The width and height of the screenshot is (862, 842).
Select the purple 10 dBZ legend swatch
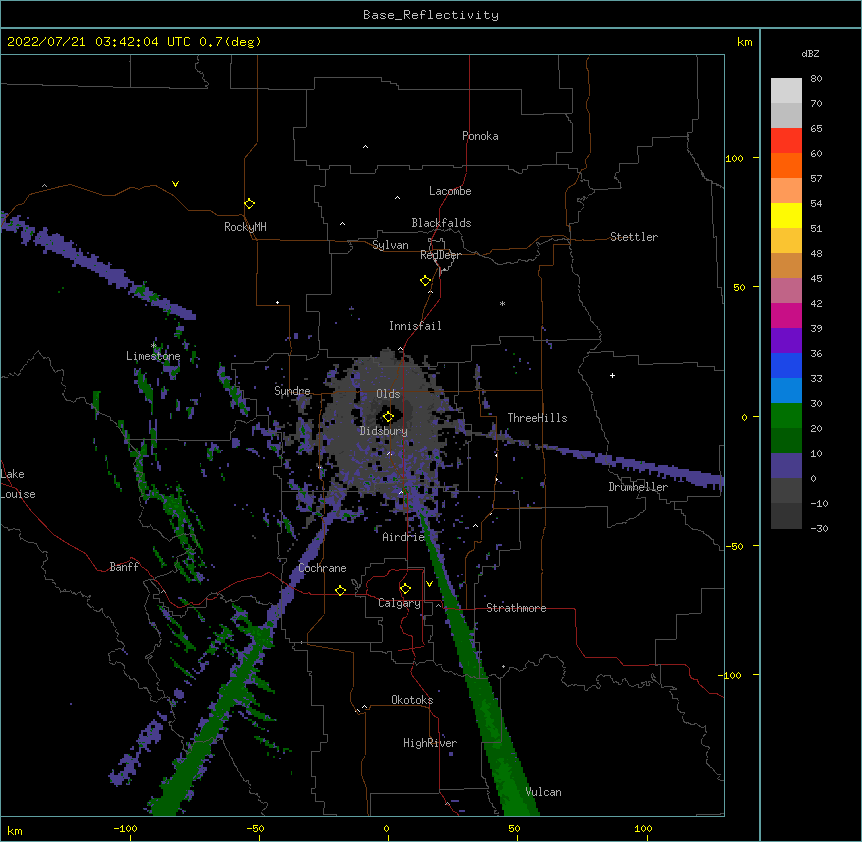[x=786, y=466]
